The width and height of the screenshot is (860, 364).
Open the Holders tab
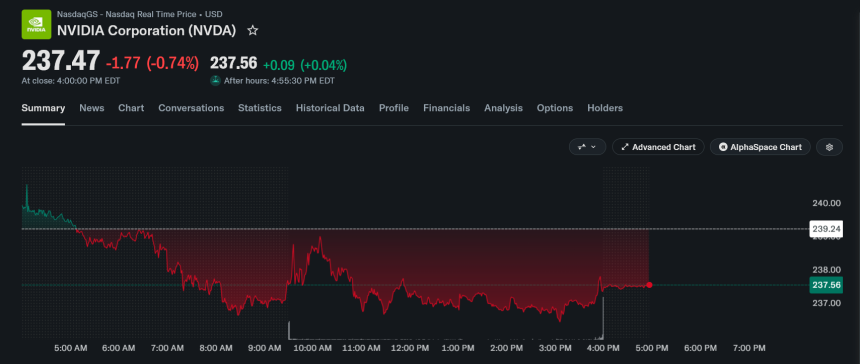(x=605, y=108)
